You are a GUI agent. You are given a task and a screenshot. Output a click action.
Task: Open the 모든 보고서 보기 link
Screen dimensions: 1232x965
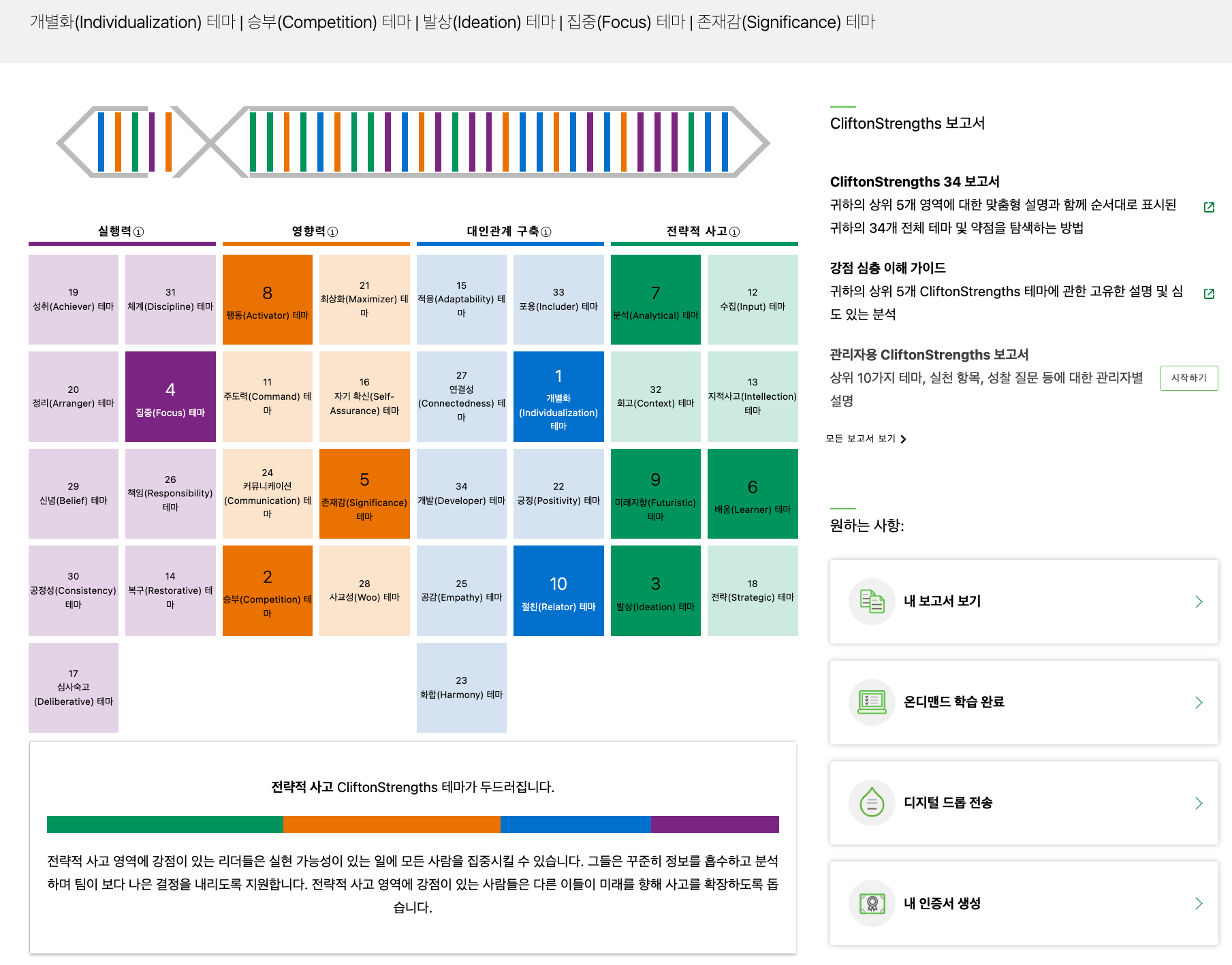tap(866, 439)
